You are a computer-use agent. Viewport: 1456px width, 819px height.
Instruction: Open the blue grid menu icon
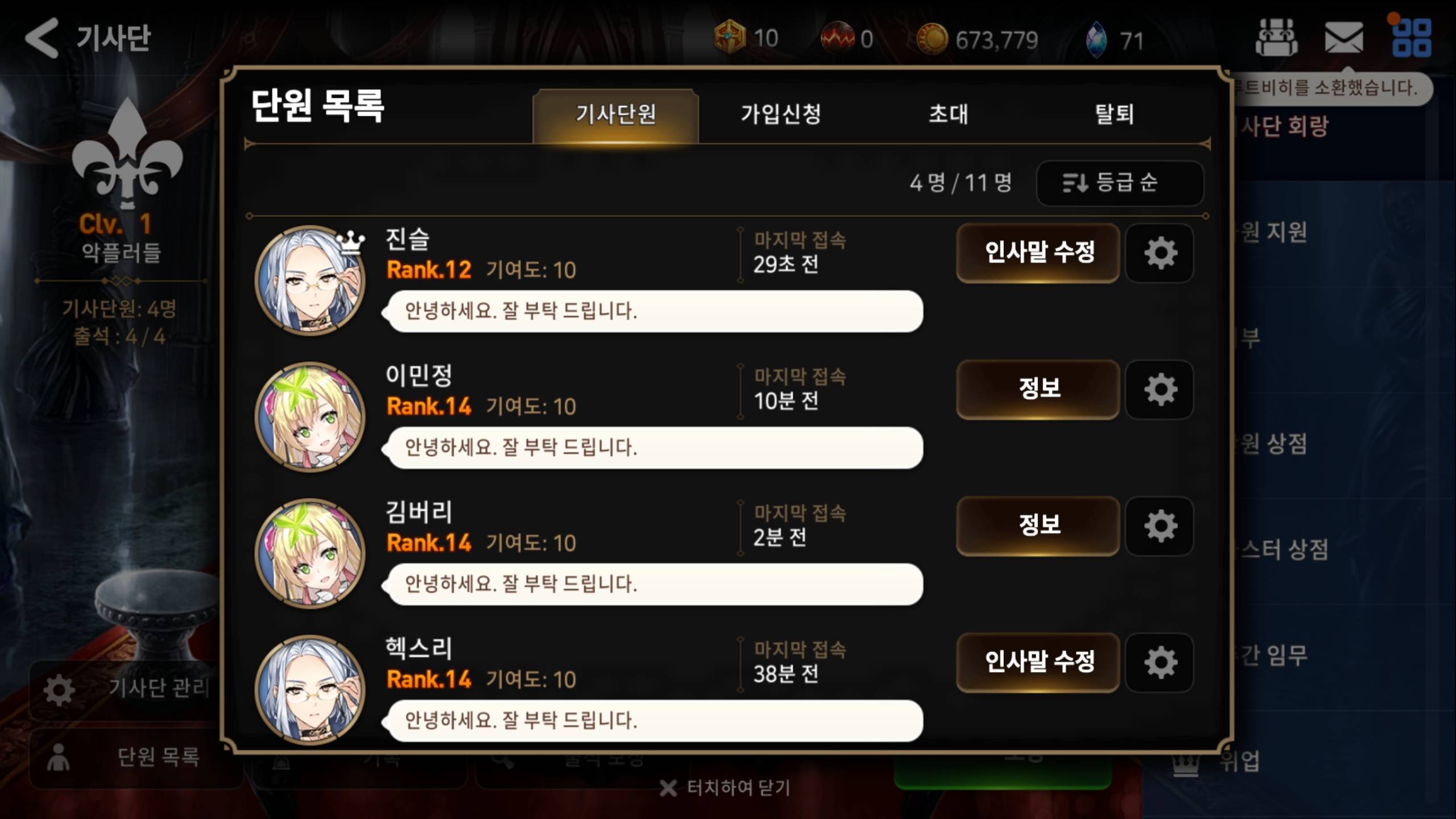click(1412, 37)
